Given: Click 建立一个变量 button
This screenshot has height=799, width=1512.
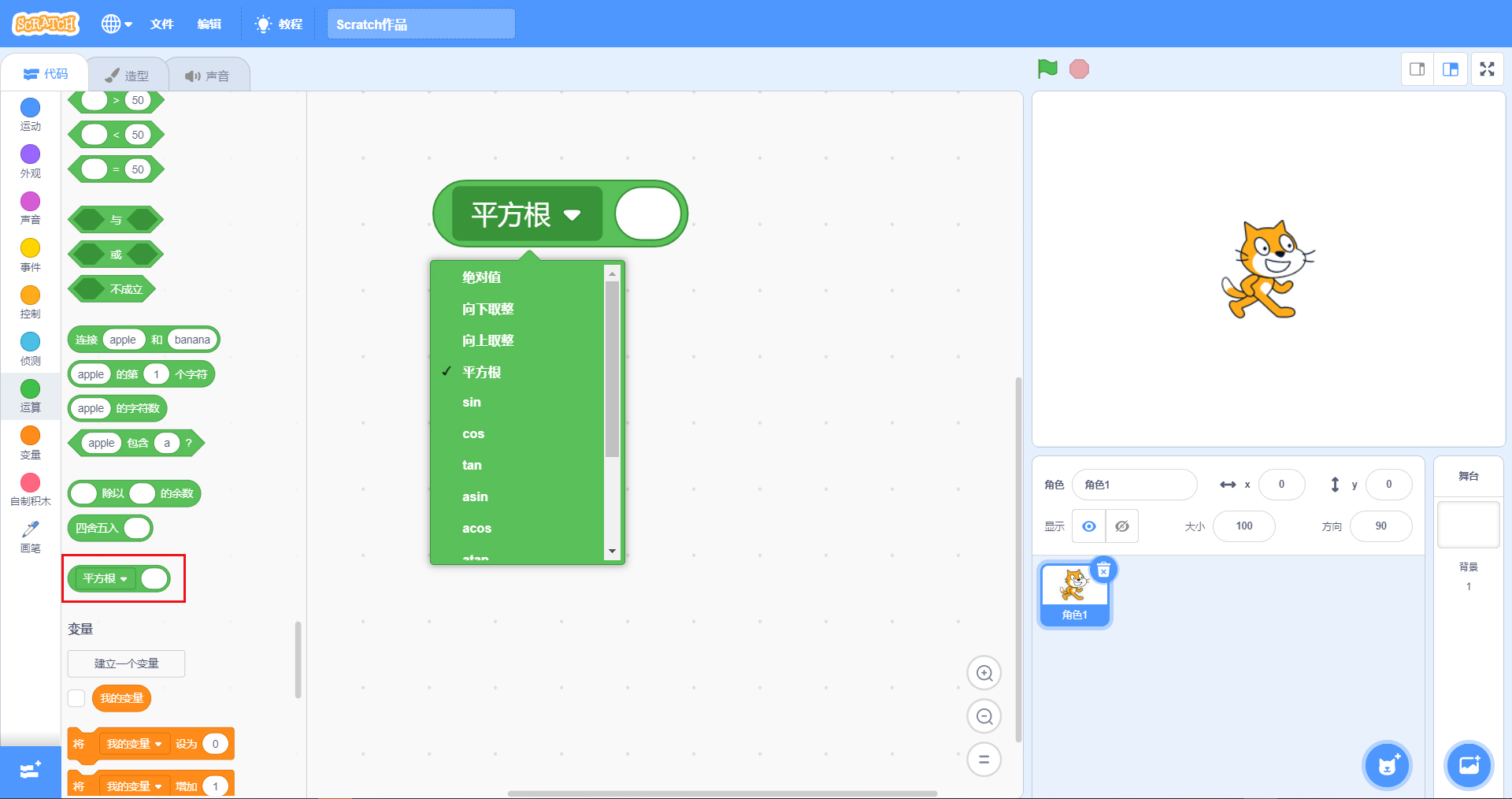Looking at the screenshot, I should point(126,663).
